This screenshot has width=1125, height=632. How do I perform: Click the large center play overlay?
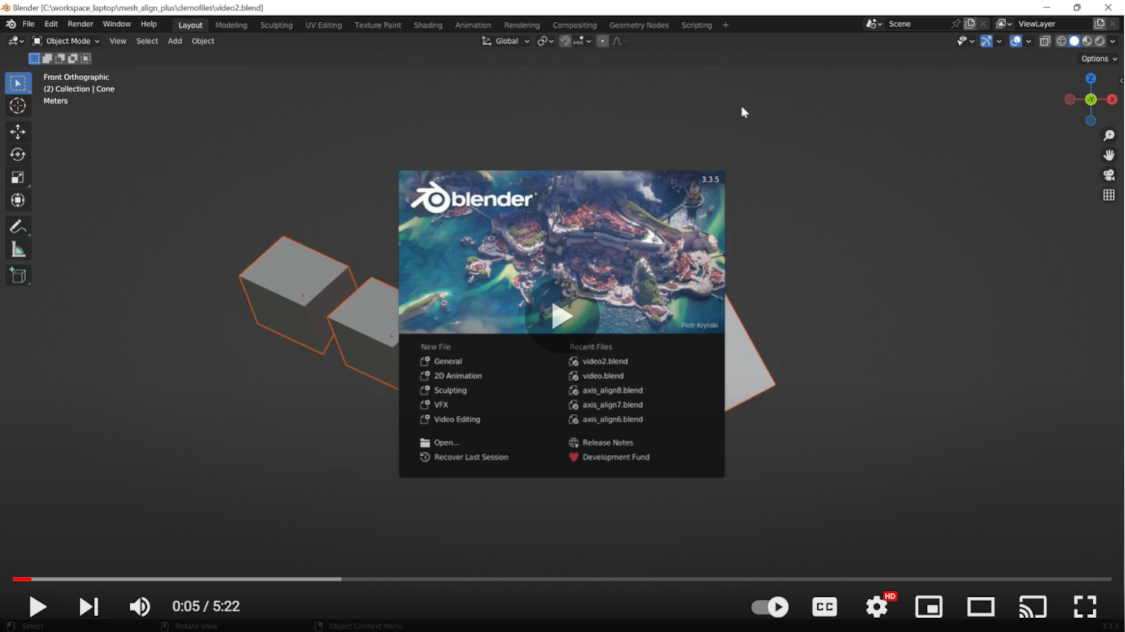click(561, 316)
